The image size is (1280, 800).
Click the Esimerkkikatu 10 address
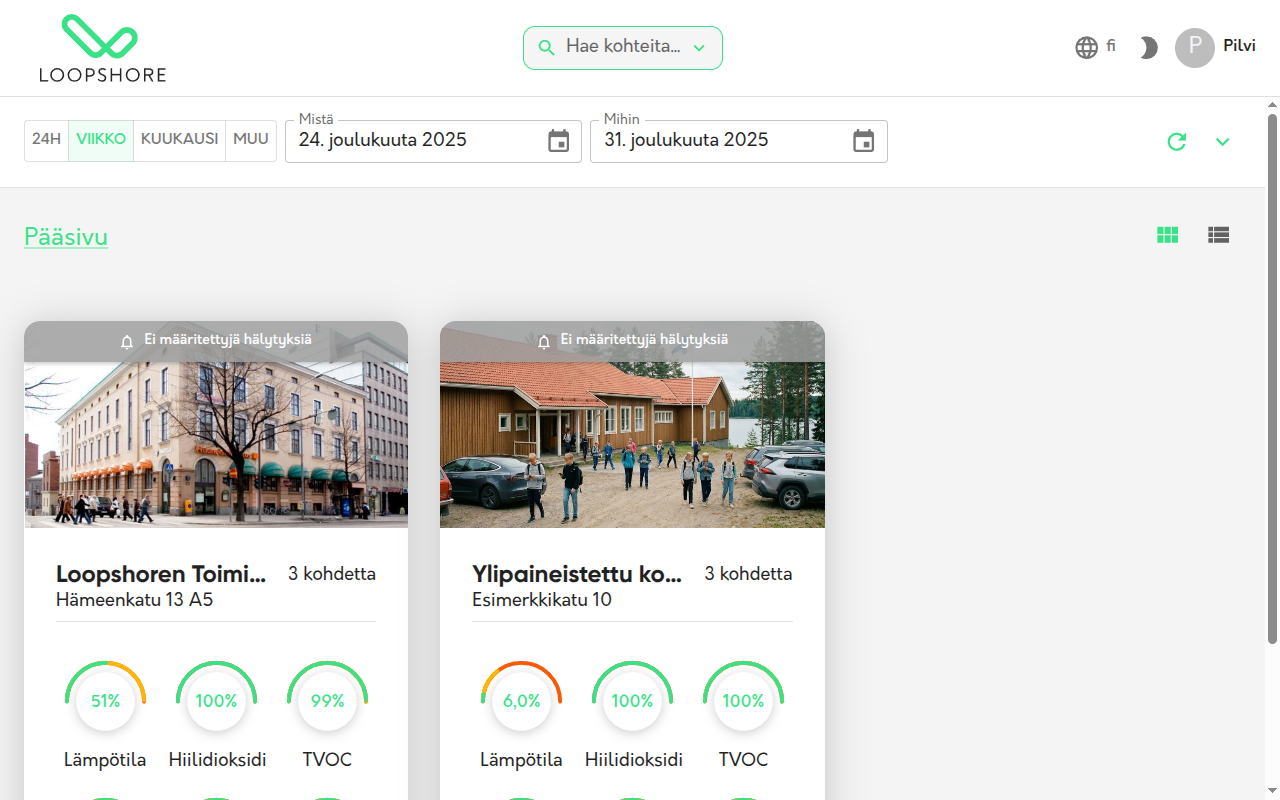(542, 600)
